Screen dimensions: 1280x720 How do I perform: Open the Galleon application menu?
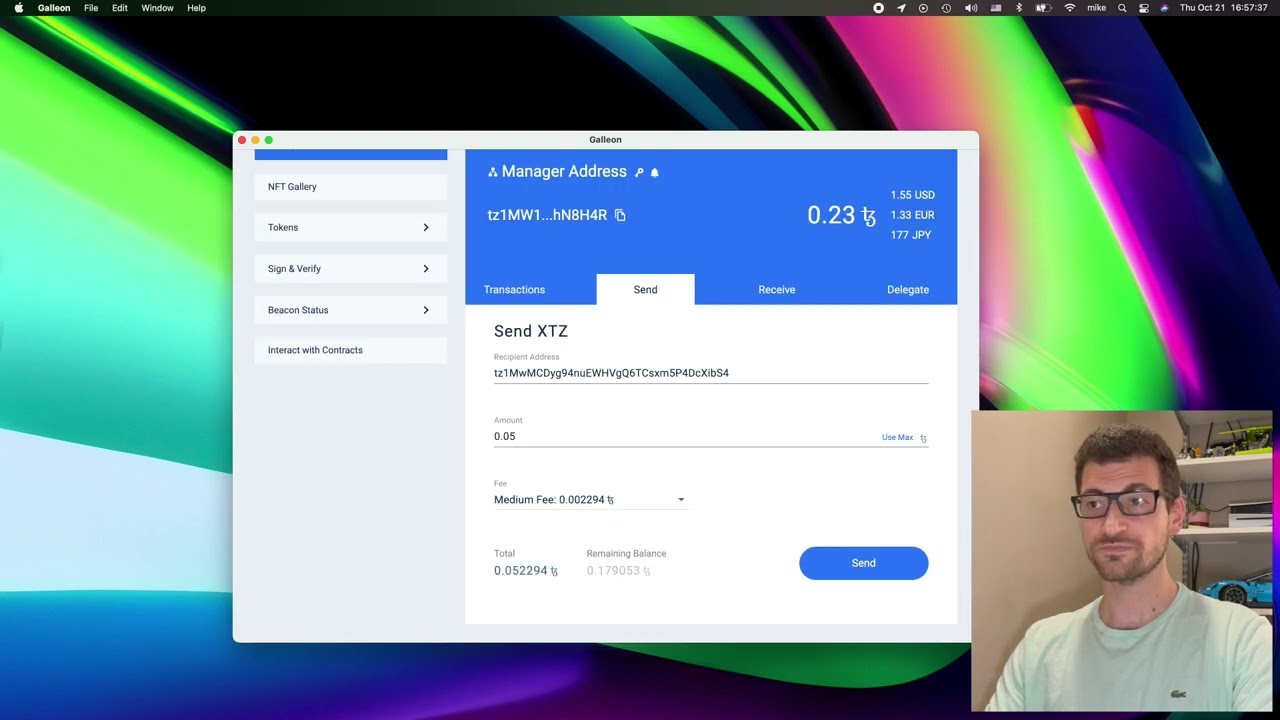[54, 8]
